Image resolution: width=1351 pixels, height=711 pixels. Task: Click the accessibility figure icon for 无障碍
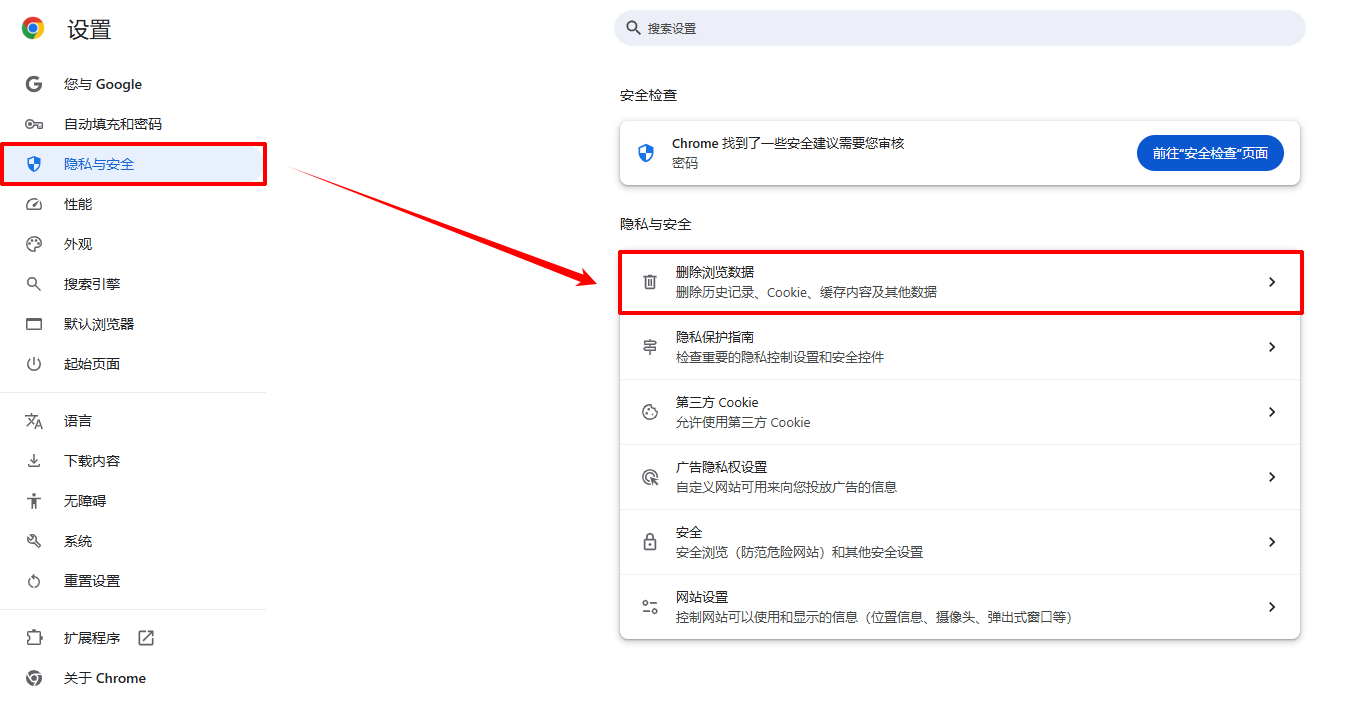point(34,501)
